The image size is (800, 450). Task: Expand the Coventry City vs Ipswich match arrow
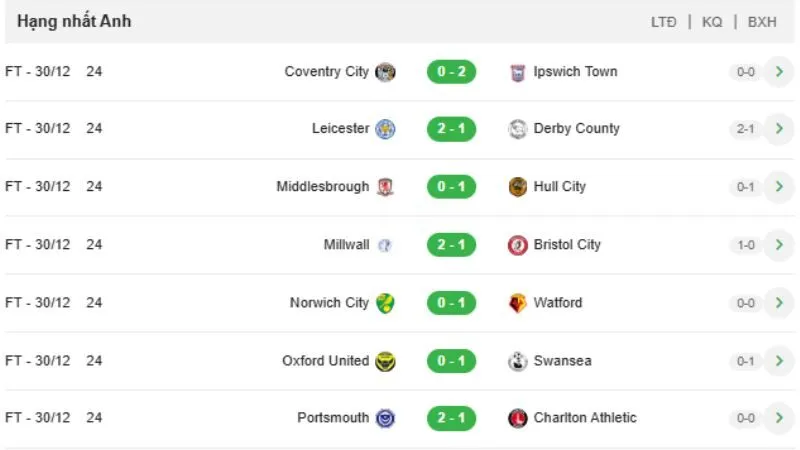(778, 72)
